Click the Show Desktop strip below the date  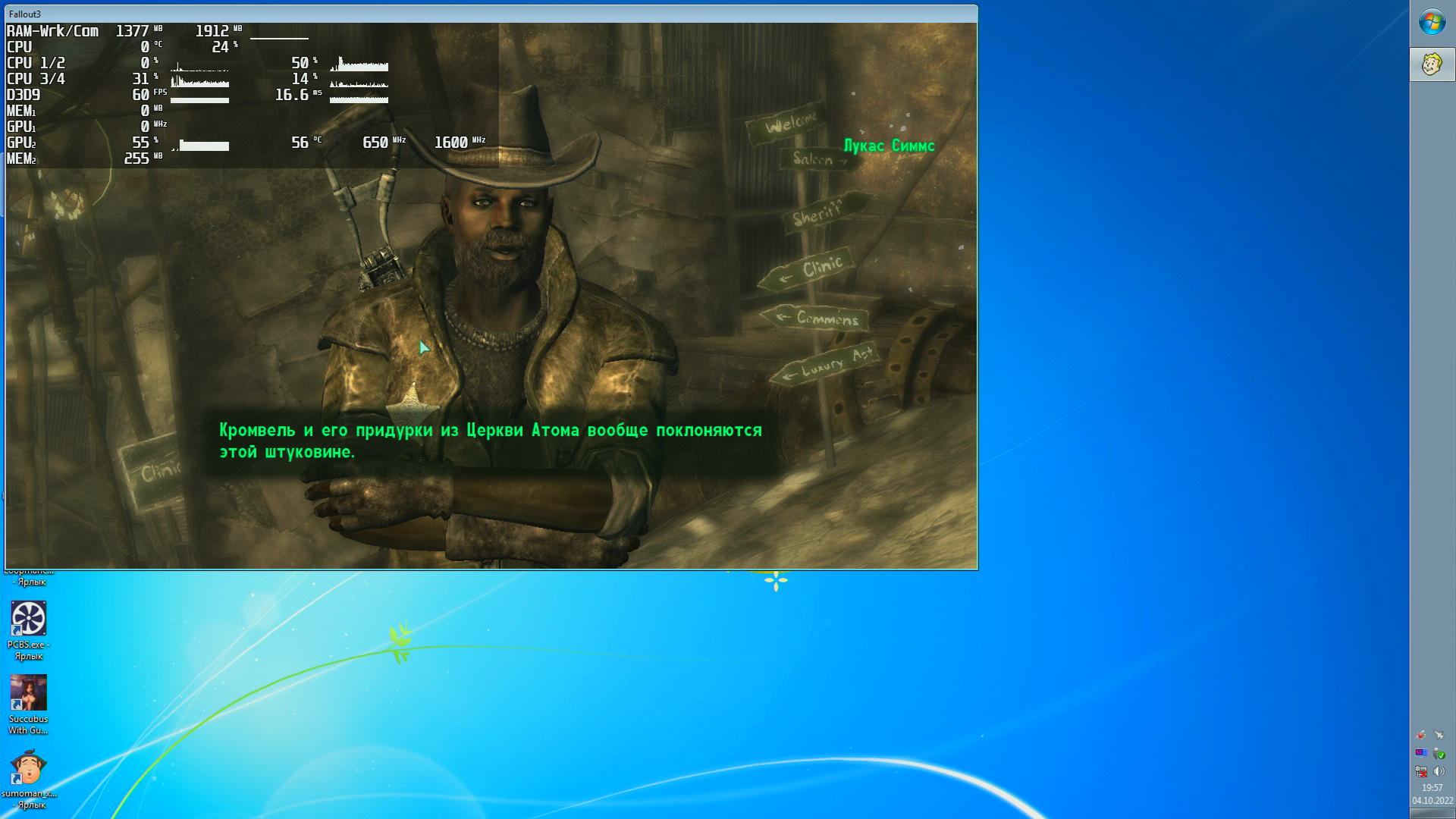tap(1432, 814)
